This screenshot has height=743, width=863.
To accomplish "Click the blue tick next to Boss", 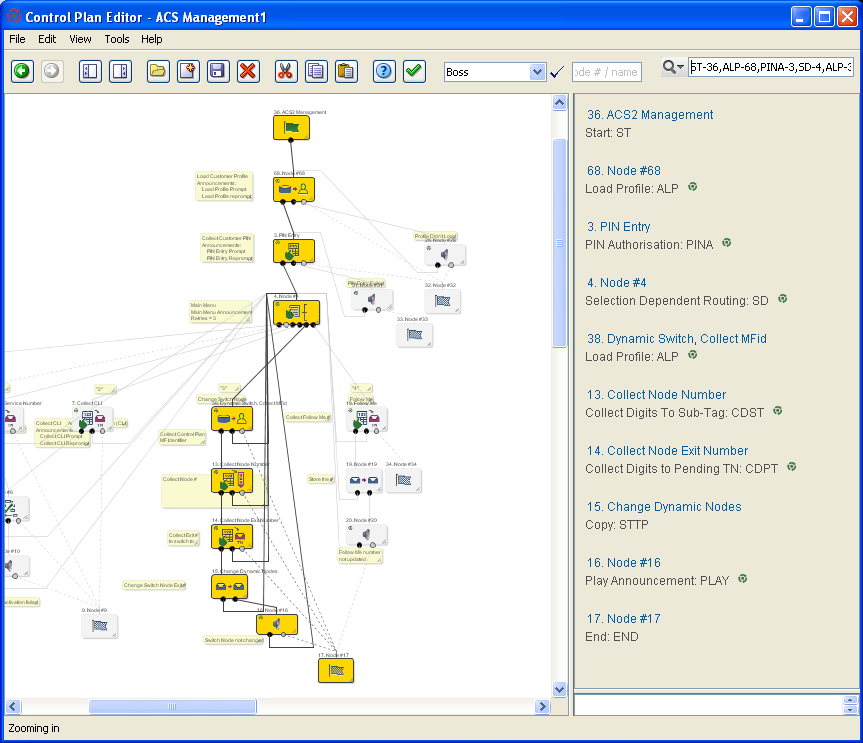I will tap(557, 72).
